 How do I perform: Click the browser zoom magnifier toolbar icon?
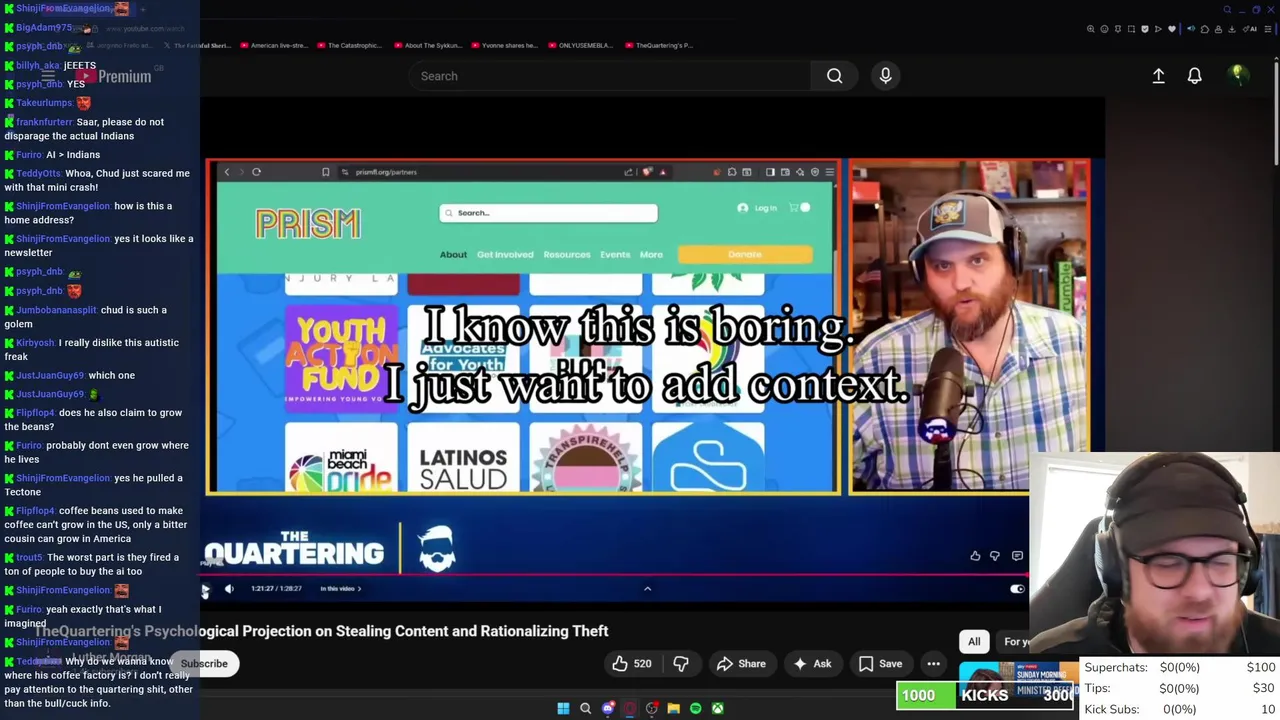click(x=1090, y=29)
